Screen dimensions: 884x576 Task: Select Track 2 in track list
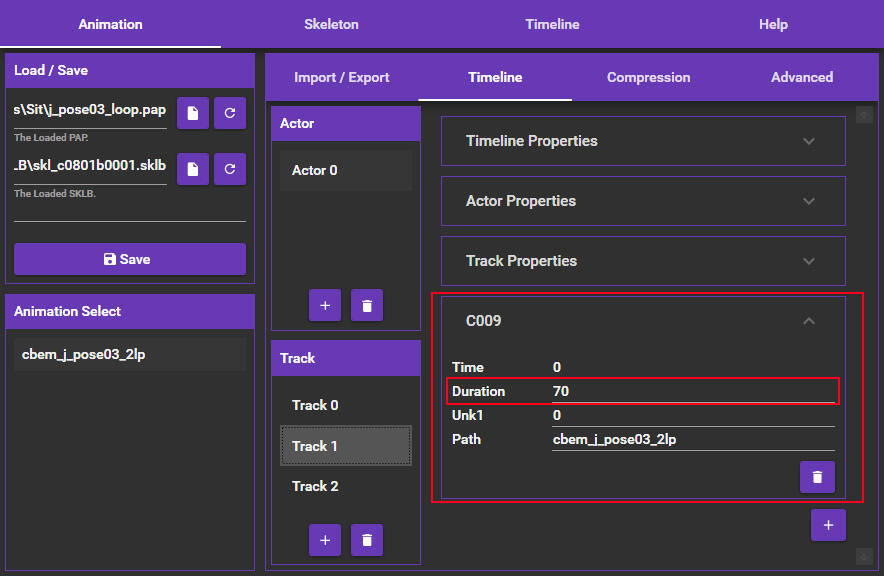[315, 486]
